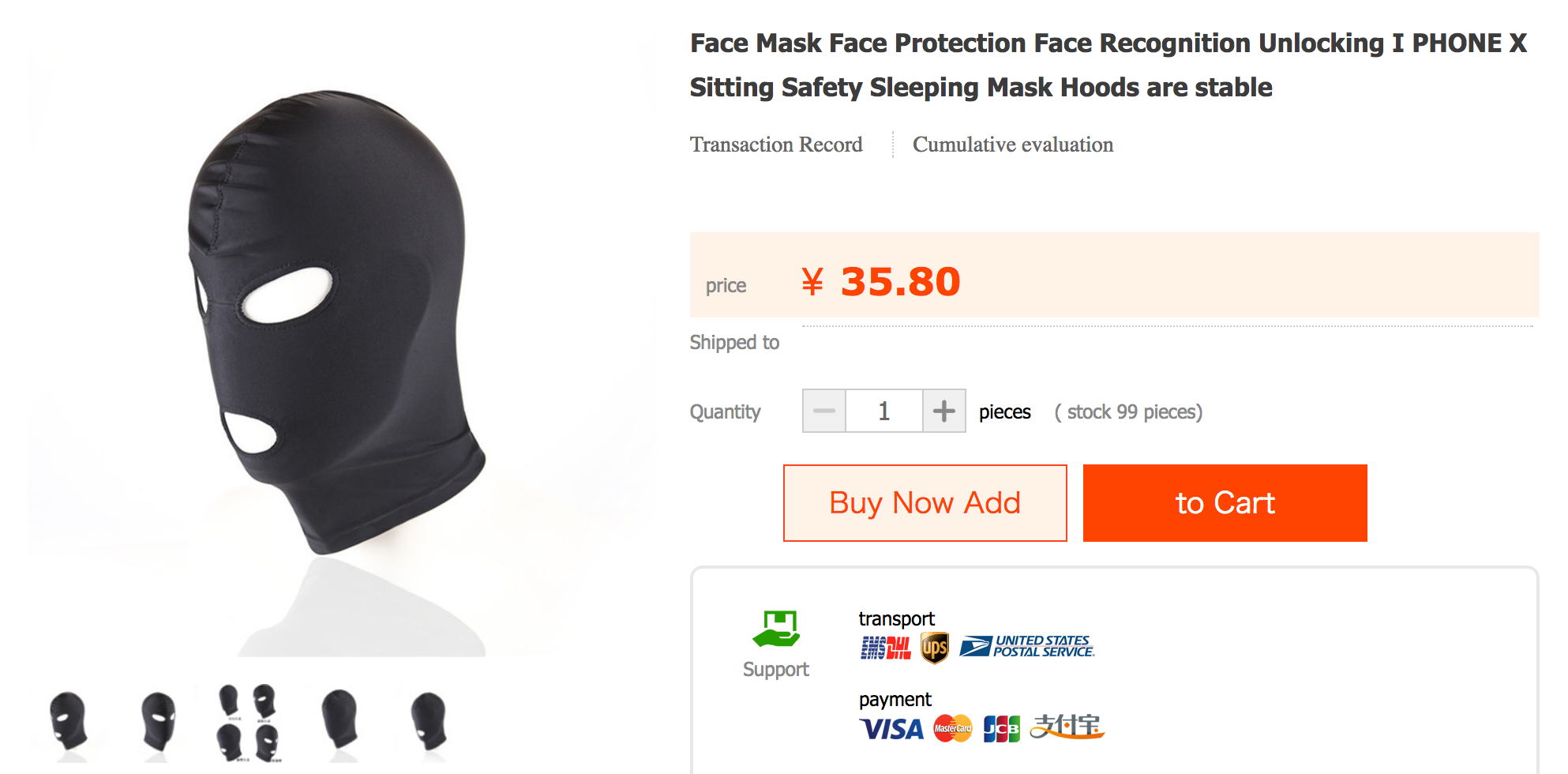Click the Buy Now Add button
Viewport: 1568px width, 774px height.
pos(925,503)
